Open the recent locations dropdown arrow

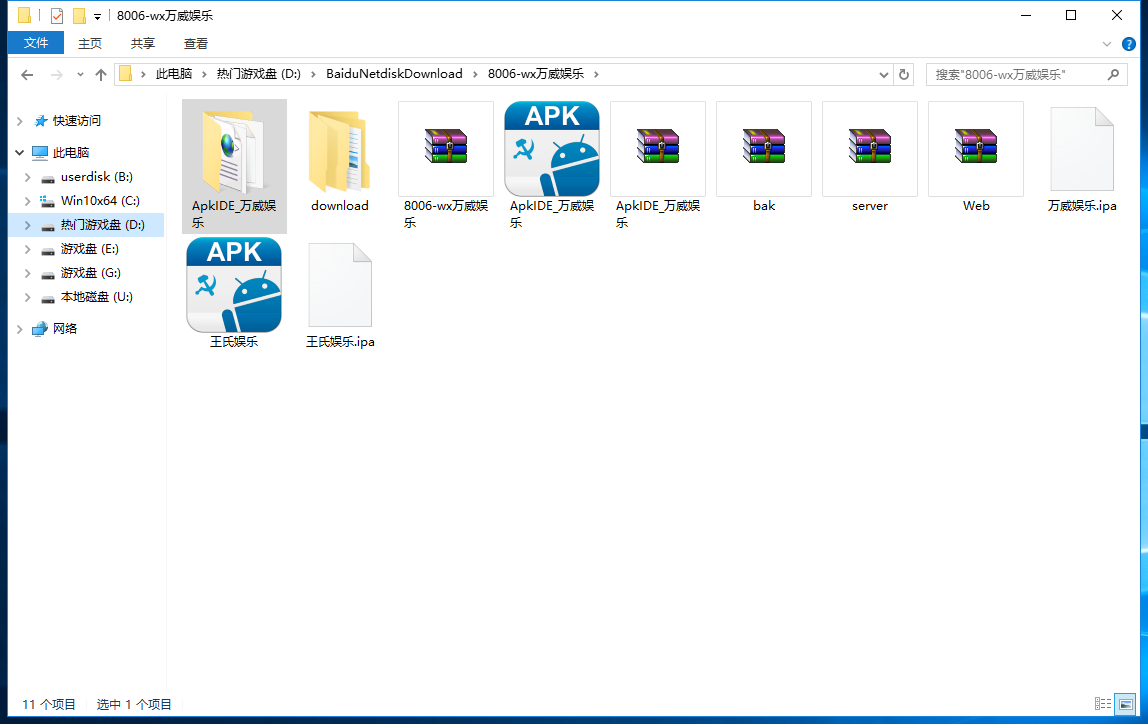click(81, 75)
